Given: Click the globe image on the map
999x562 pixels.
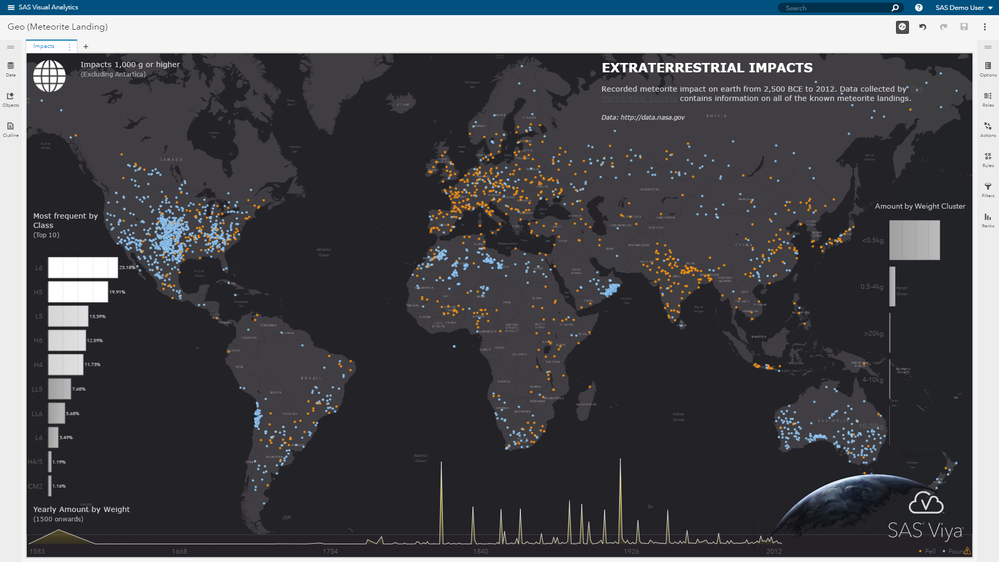Looking at the screenshot, I should 49,76.
